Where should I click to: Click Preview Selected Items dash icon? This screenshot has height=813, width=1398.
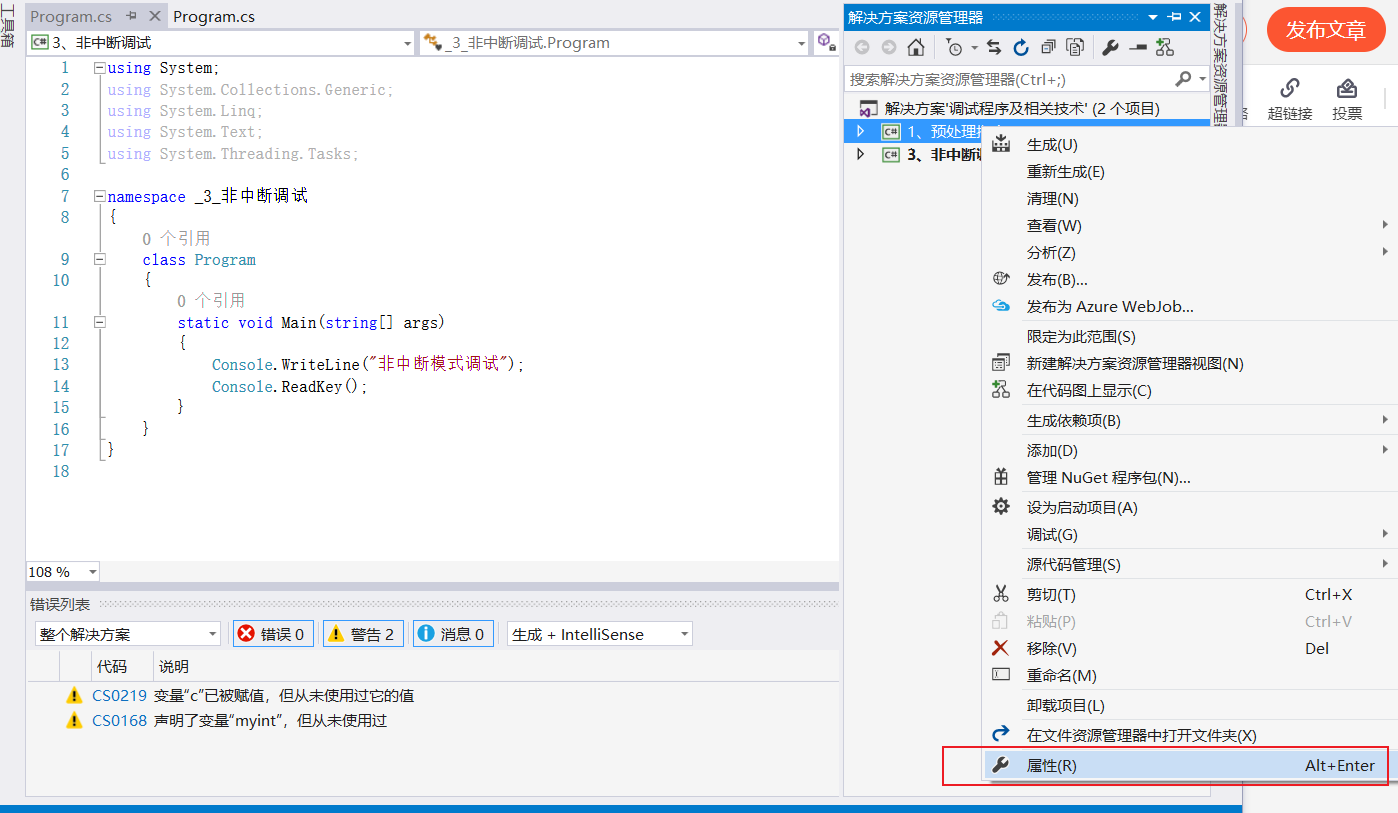pyautogui.click(x=1137, y=47)
